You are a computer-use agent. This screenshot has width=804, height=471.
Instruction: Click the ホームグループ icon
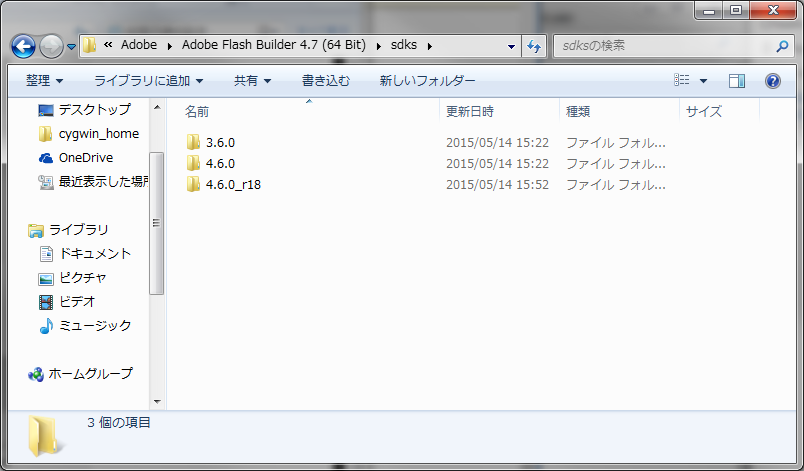pos(36,375)
